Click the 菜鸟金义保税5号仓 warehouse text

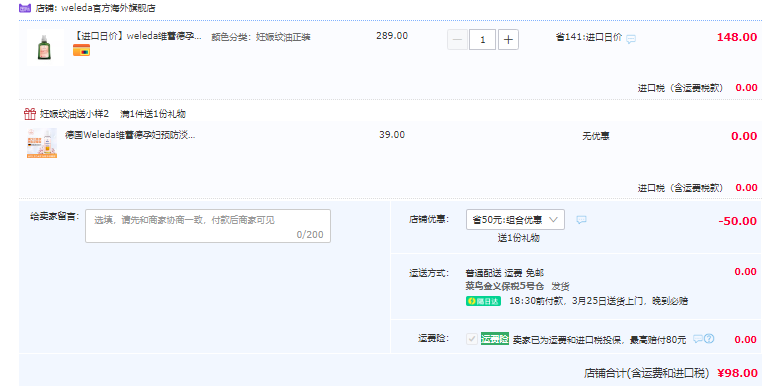coord(505,286)
